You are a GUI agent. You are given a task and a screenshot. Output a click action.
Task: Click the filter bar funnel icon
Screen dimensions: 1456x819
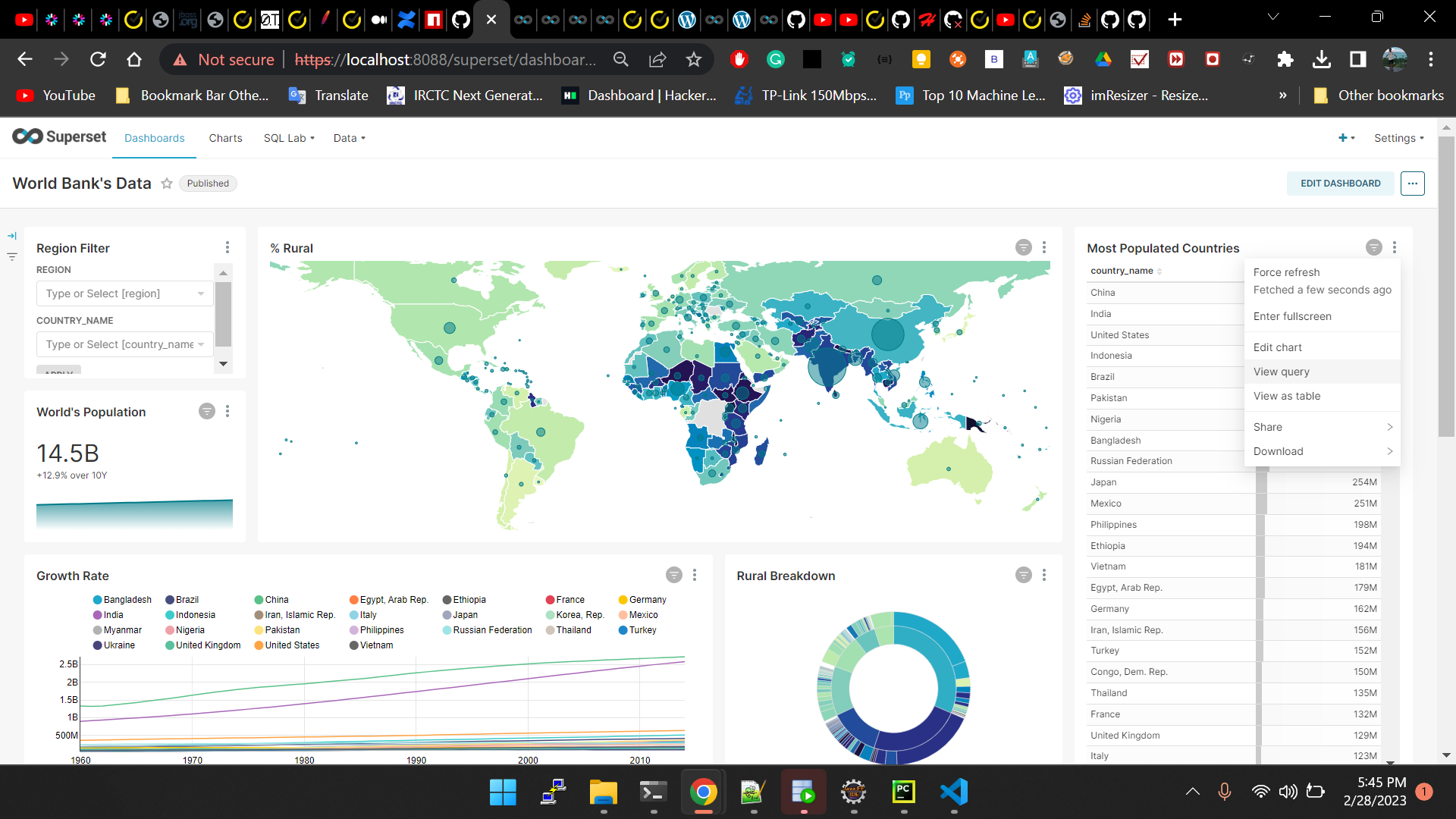tap(12, 257)
